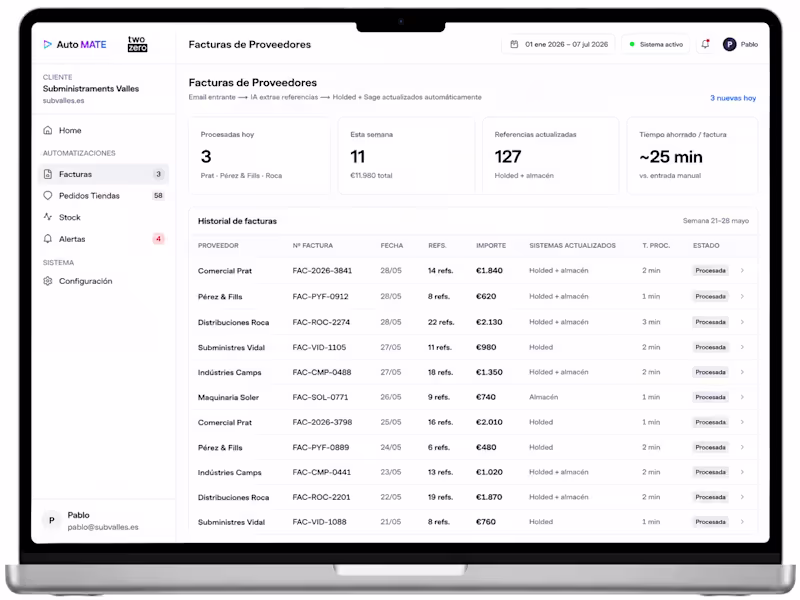This screenshot has width=800, height=600.
Task: Click the ESTADO column header
Action: click(x=706, y=245)
